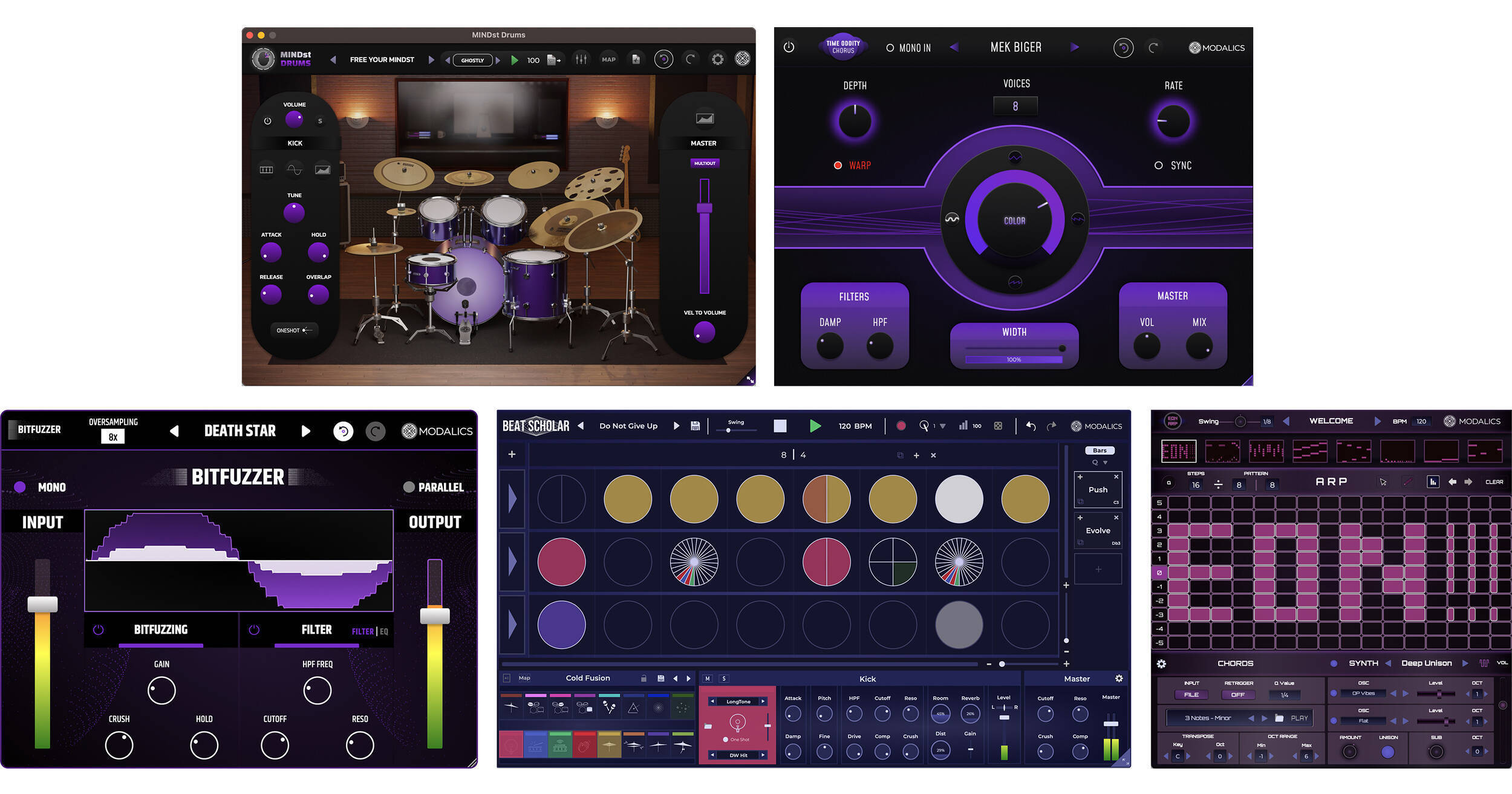Open the mixer icon in MINDst Drums toolbar
This screenshot has height=794, width=1512.
coord(581,59)
